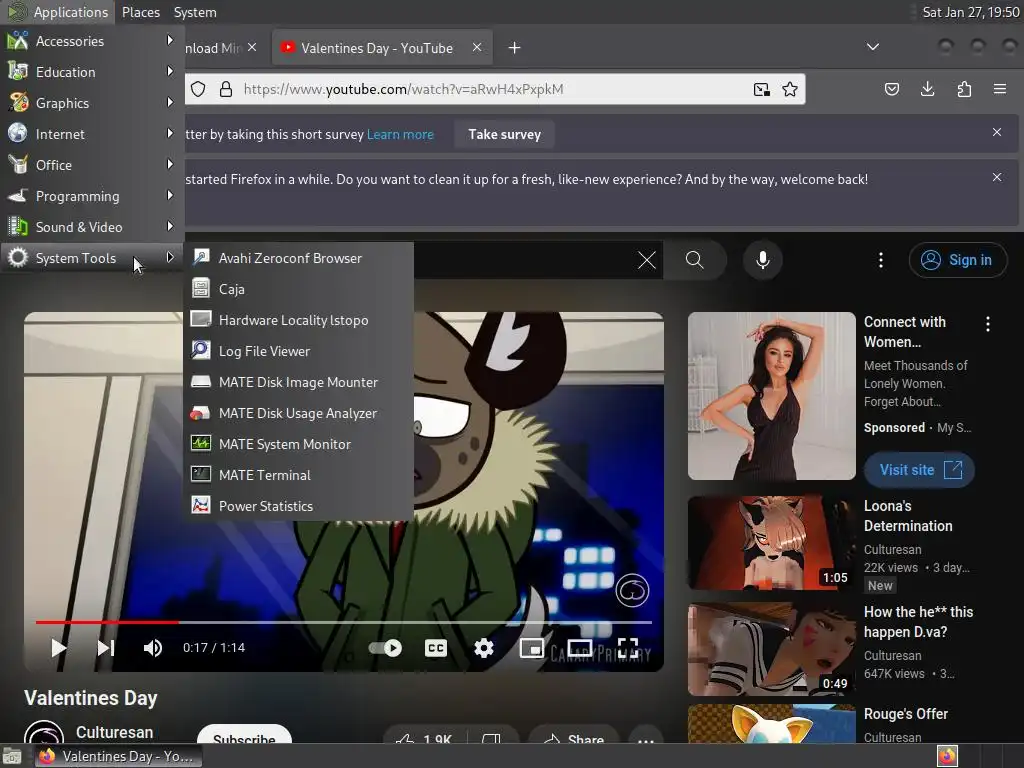The width and height of the screenshot is (1024, 768).
Task: Click the YouTube search magnifier button
Action: pos(695,260)
